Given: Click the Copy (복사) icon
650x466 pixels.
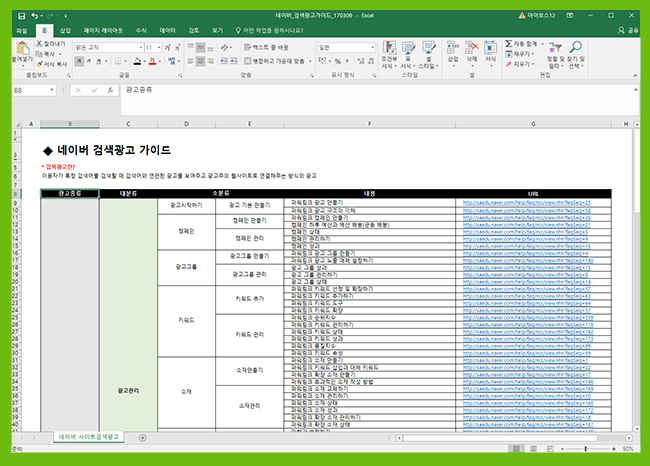Looking at the screenshot, I should click(x=39, y=54).
